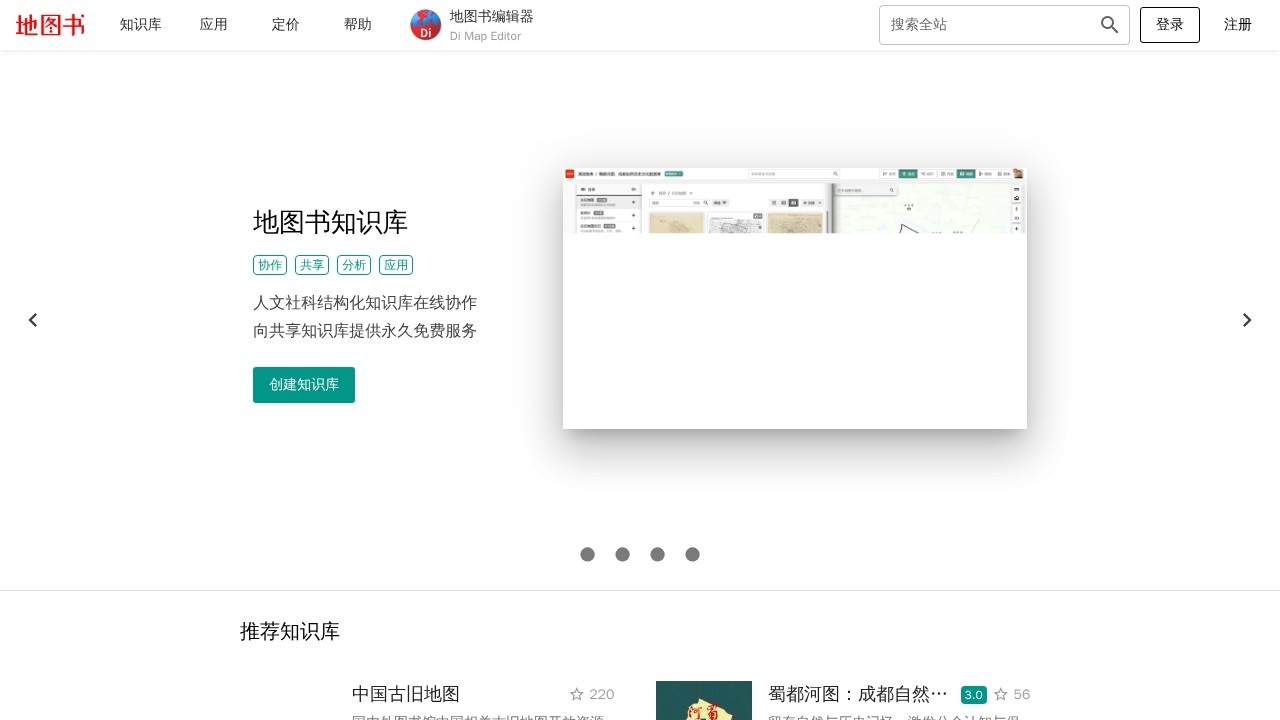The height and width of the screenshot is (720, 1280).
Task: Toggle the 分析 tag pill
Action: (353, 264)
